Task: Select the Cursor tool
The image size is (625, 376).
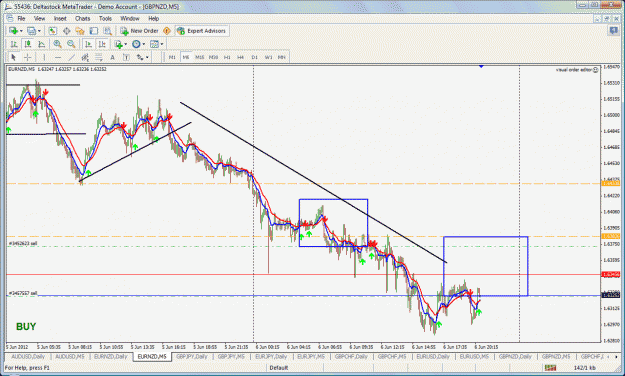Action: (13, 57)
